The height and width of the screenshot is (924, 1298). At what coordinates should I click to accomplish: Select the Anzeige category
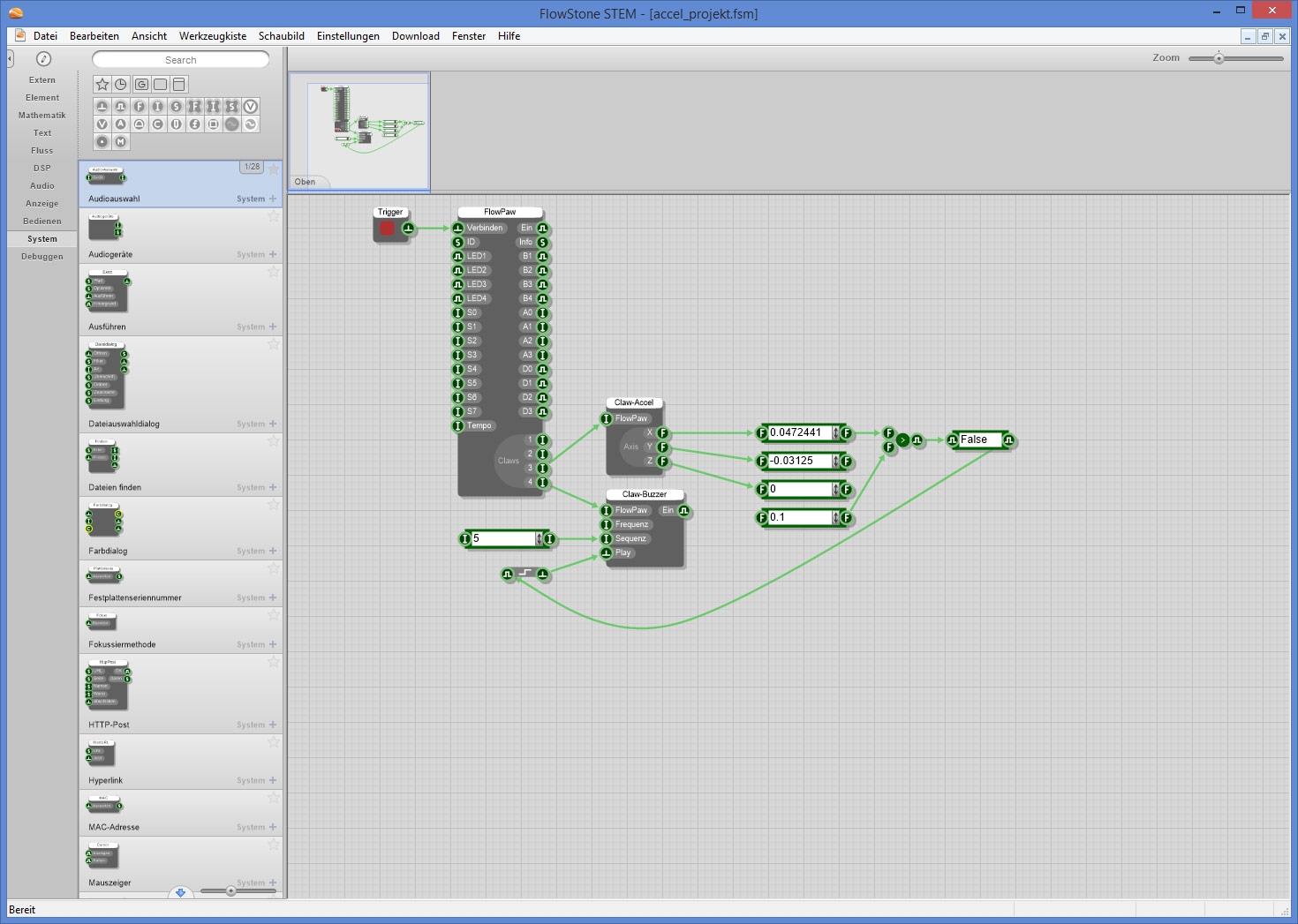pyautogui.click(x=42, y=204)
